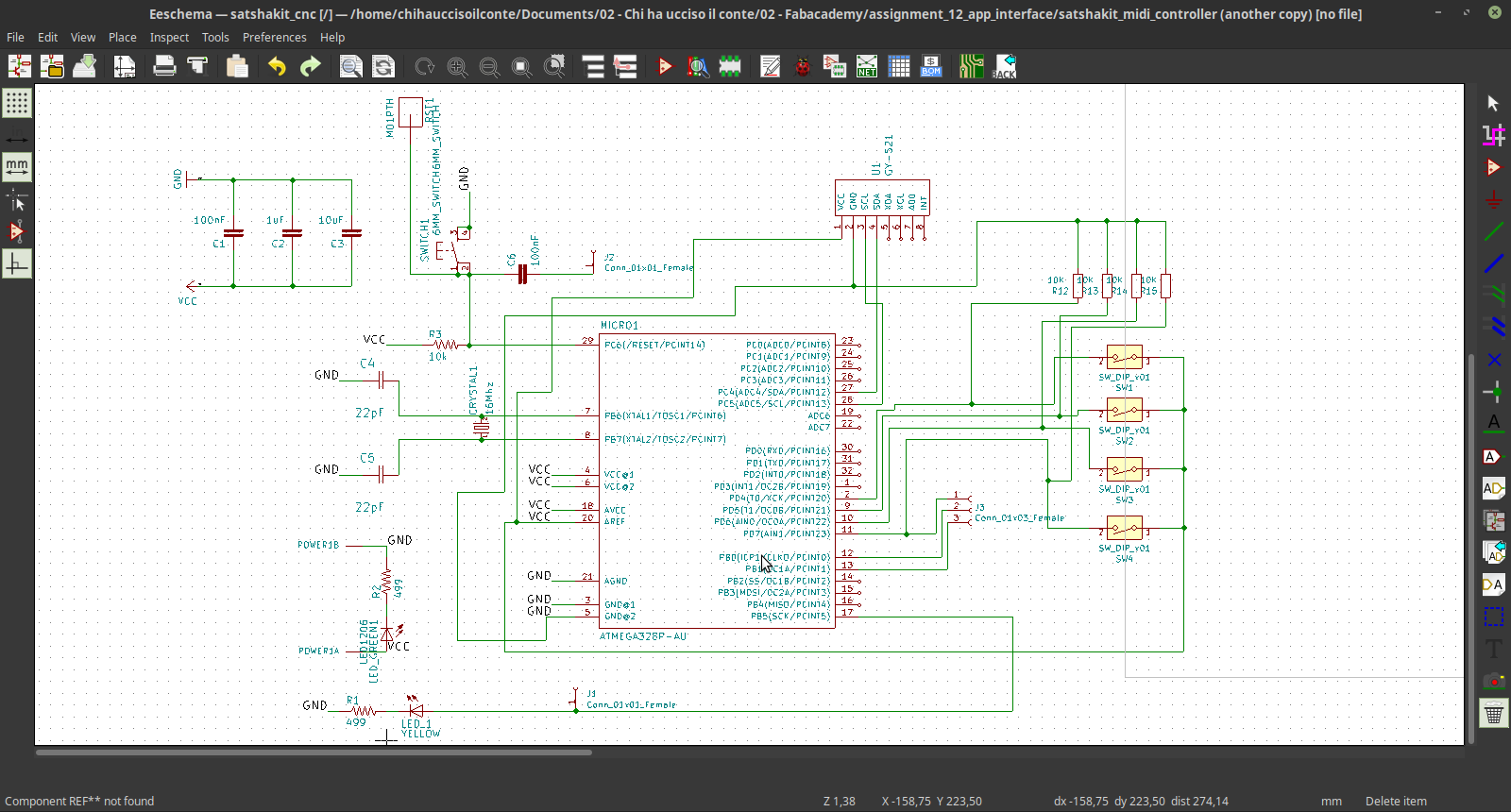The image size is (1511, 812).
Task: Toggle the cursor shape option
Action: coord(17,199)
